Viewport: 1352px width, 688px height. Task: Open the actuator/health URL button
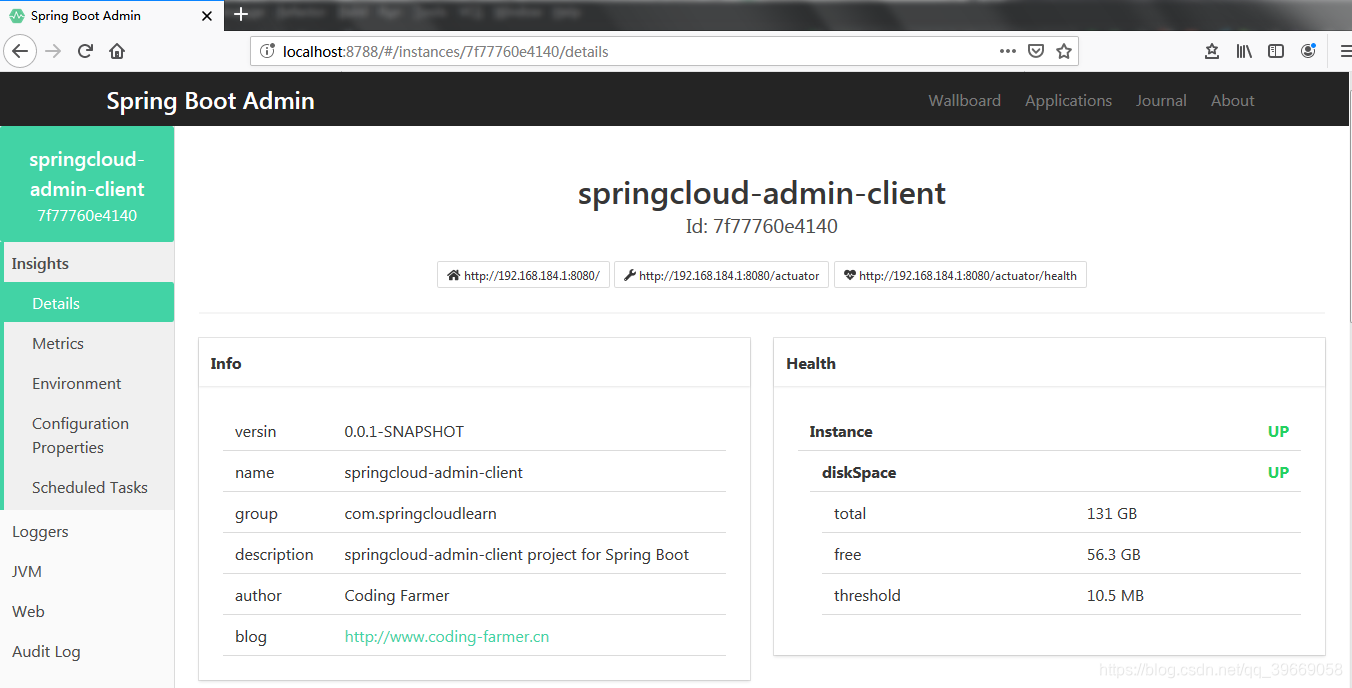pos(960,275)
